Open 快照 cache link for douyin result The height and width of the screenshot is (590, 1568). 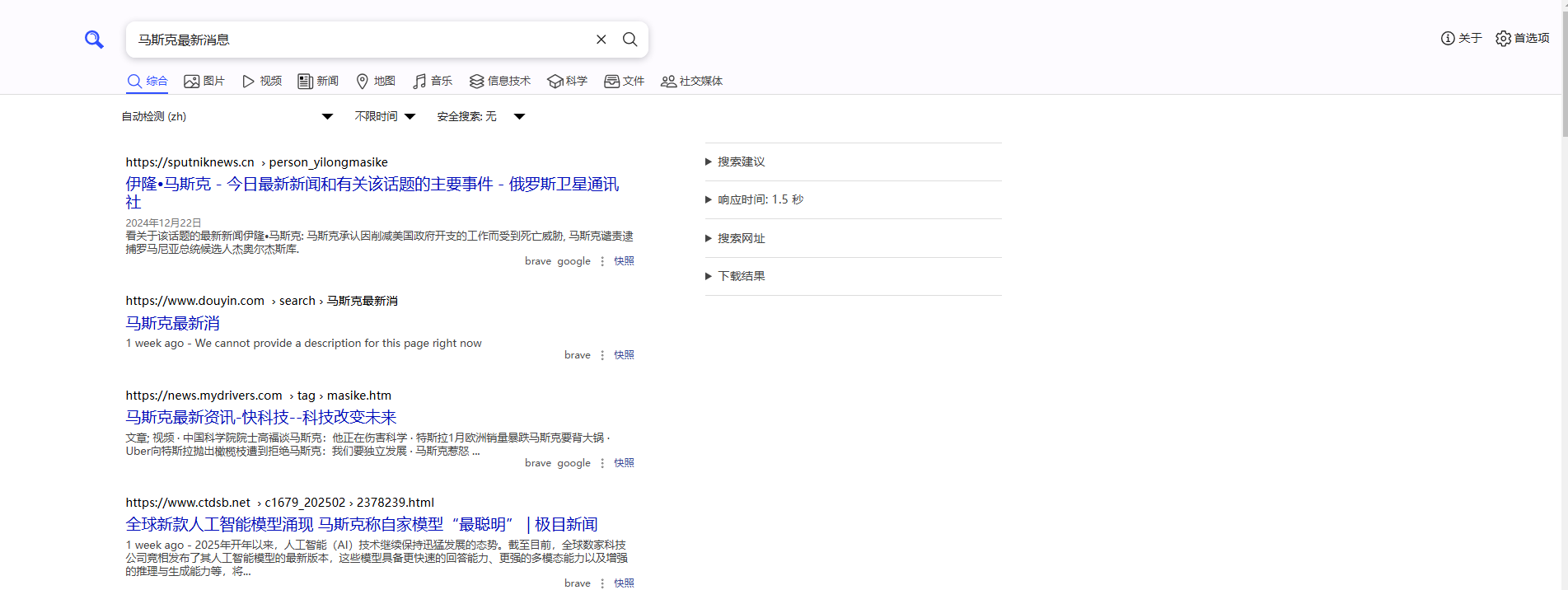click(x=624, y=355)
